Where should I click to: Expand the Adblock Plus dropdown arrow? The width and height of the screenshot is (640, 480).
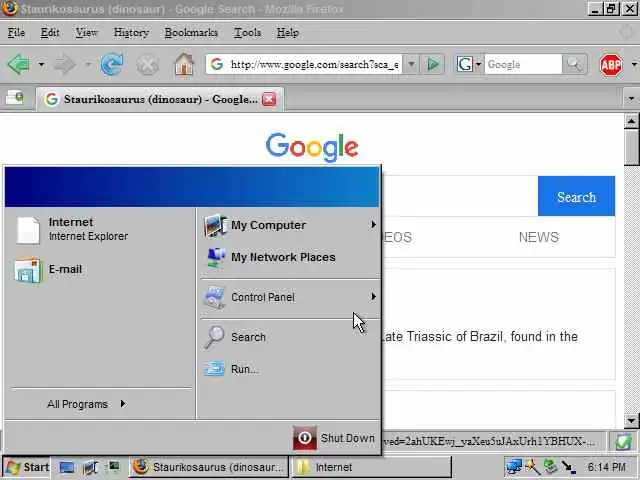pos(634,64)
